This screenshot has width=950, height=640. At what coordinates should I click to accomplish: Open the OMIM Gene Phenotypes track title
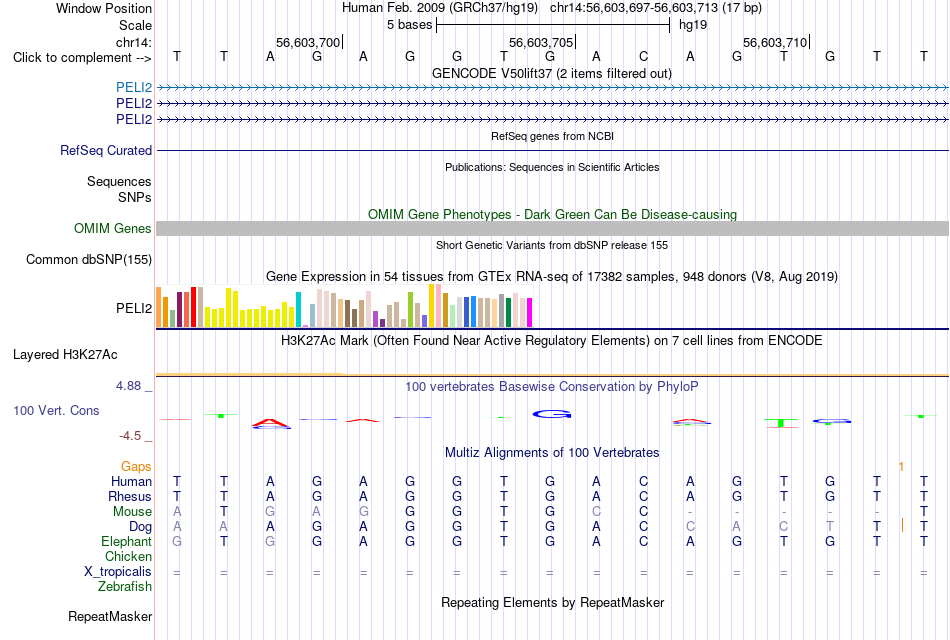tap(552, 214)
